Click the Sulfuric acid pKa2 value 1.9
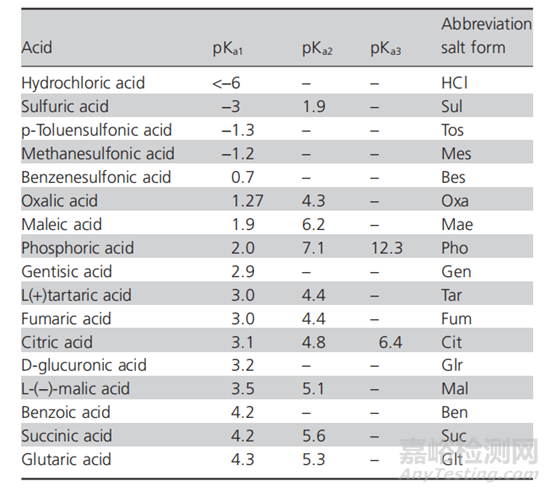Screen dimensions: 550x492 pos(314,106)
